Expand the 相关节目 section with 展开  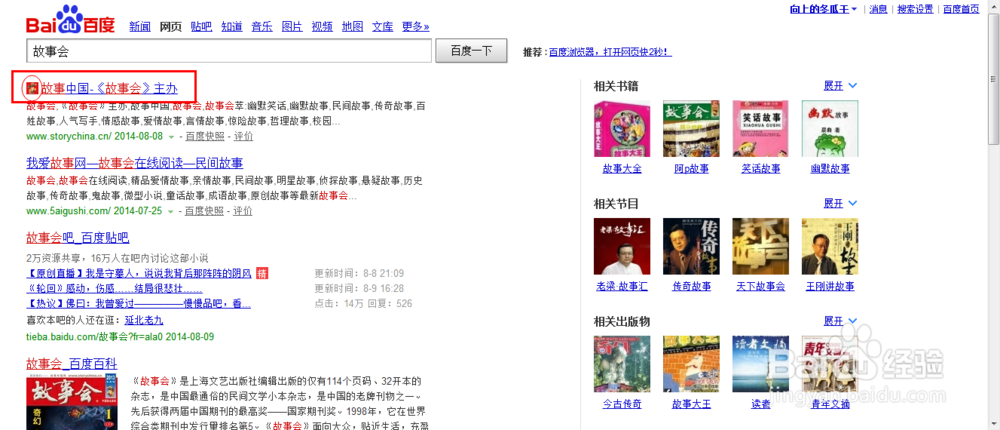point(840,204)
